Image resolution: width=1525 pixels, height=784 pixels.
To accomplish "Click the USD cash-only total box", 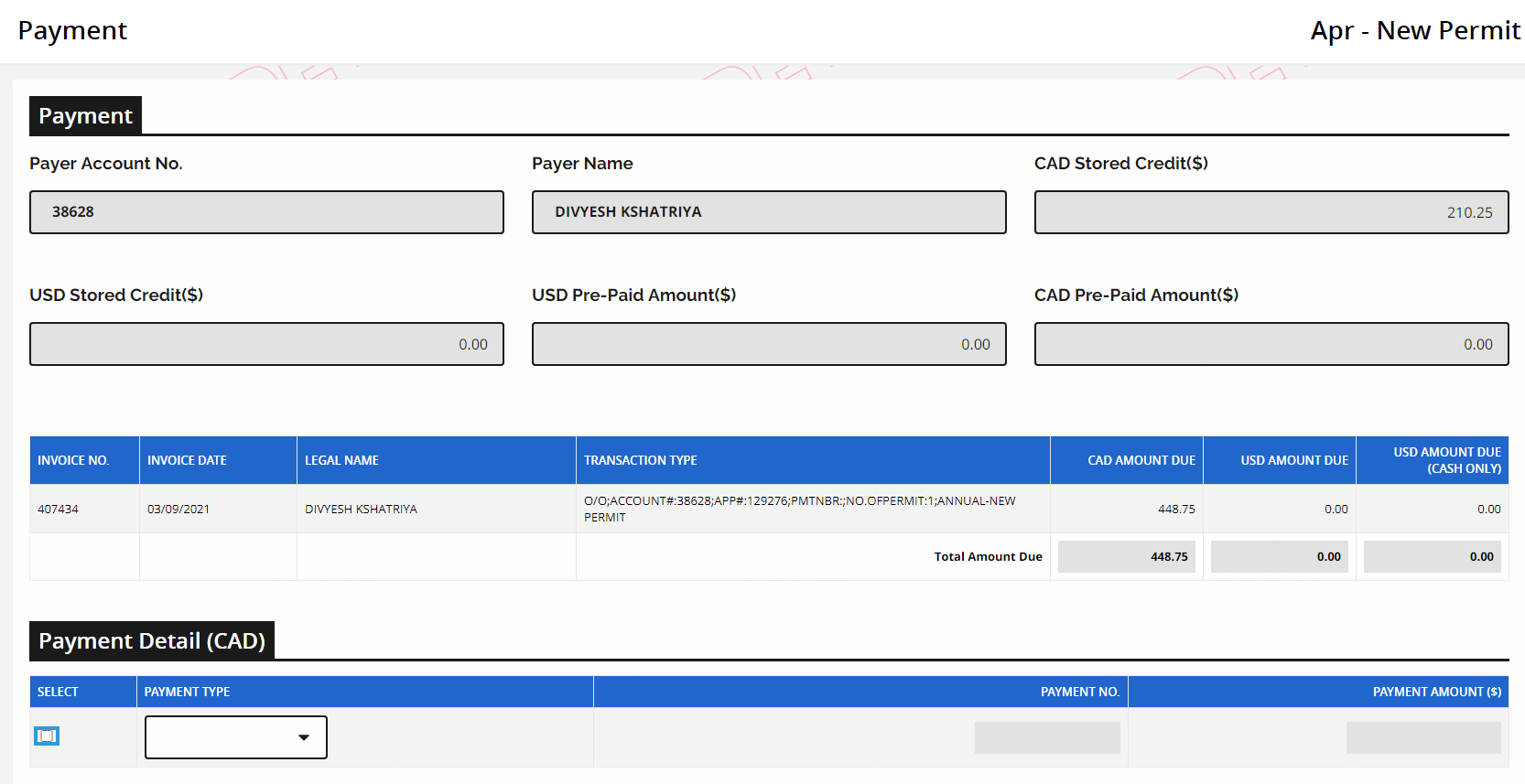I will [x=1433, y=556].
